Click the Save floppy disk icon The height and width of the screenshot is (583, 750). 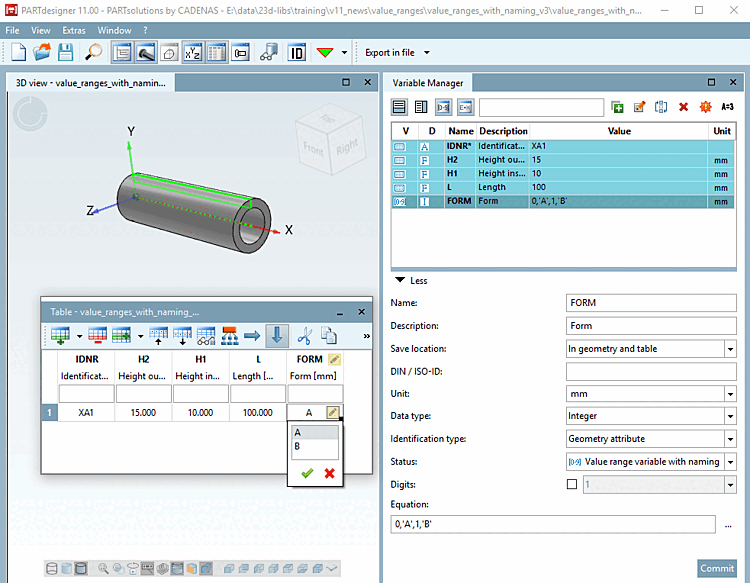point(65,52)
